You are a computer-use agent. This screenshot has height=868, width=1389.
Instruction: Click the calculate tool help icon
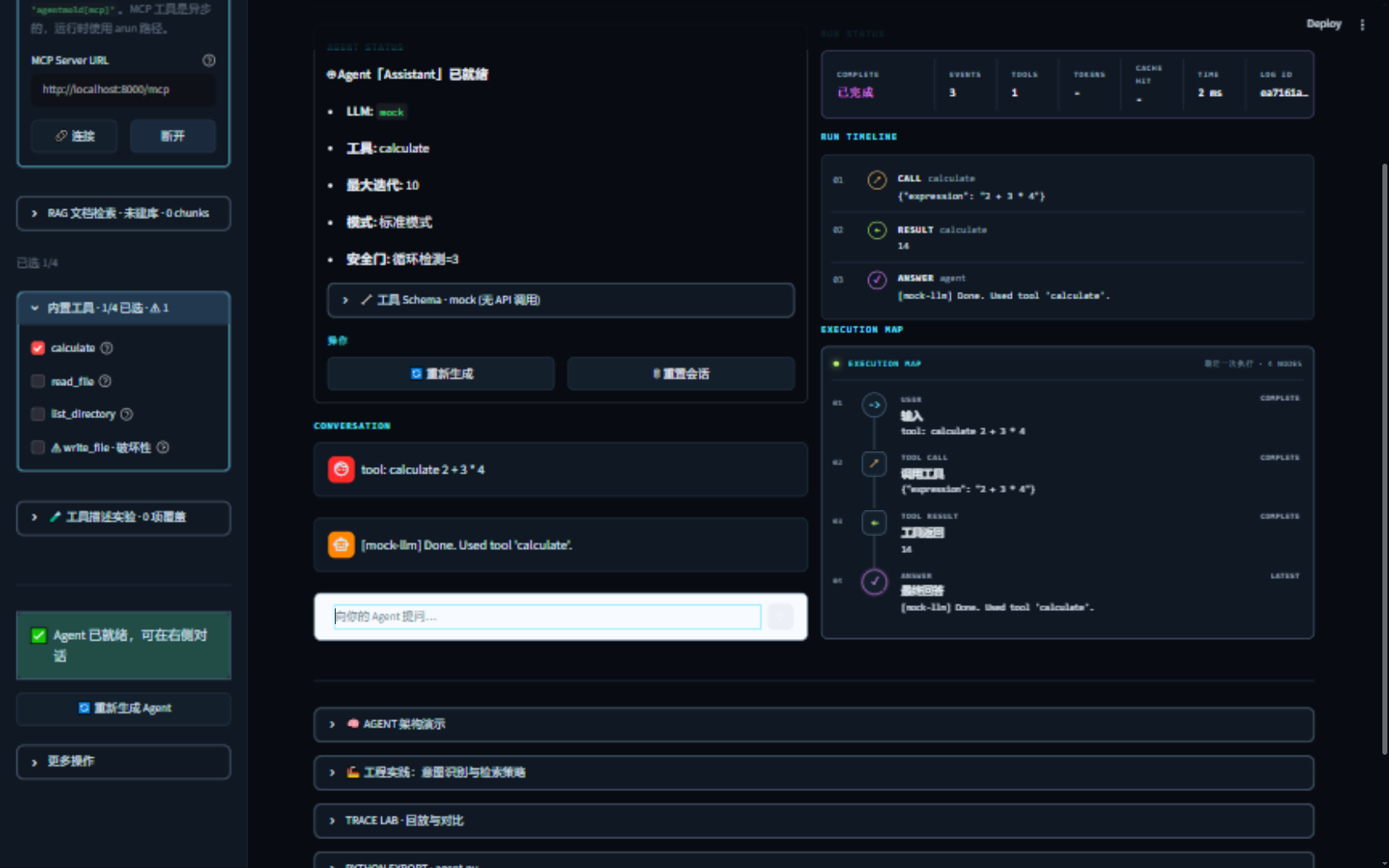point(107,348)
